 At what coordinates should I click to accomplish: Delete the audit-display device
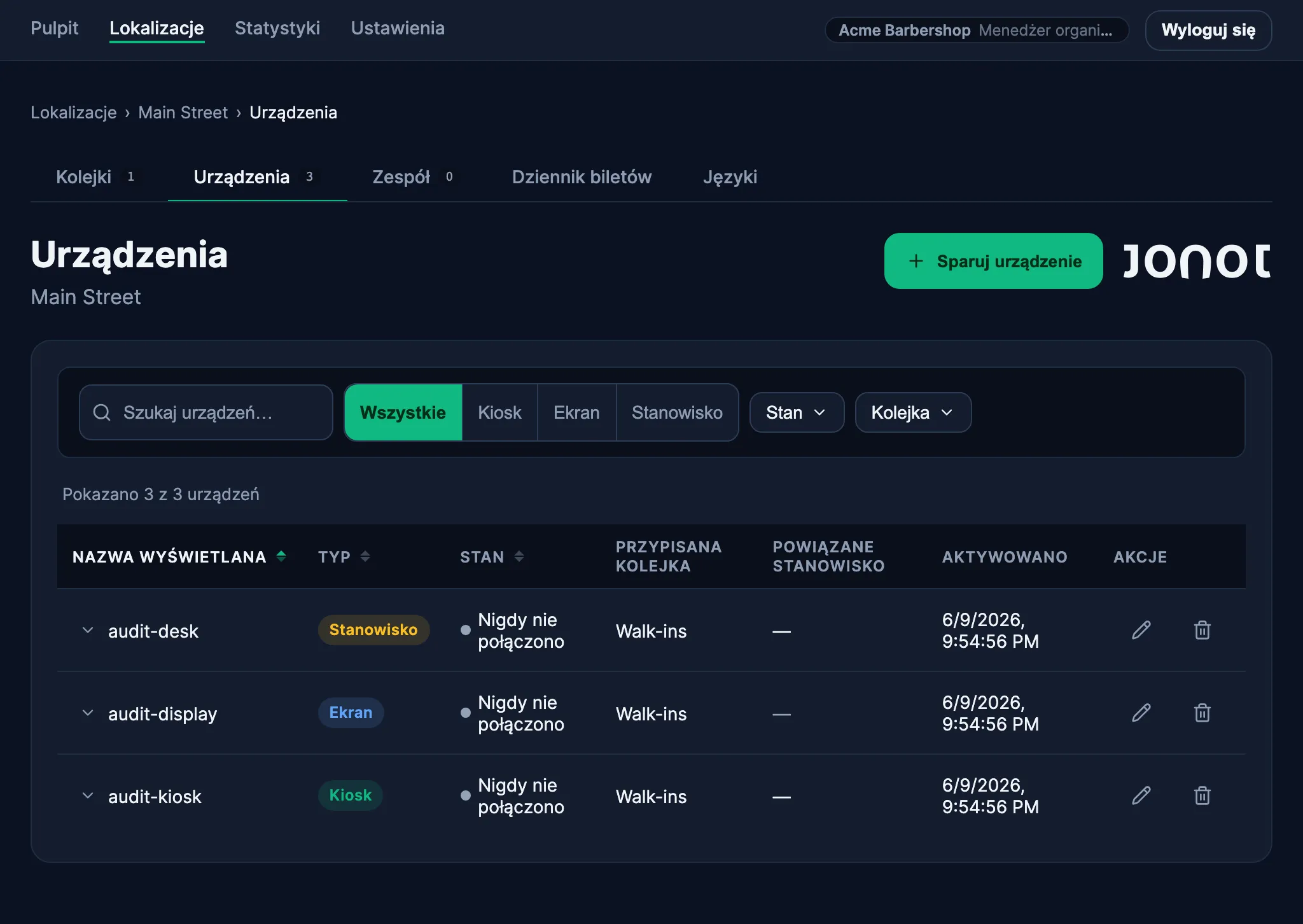click(1202, 713)
